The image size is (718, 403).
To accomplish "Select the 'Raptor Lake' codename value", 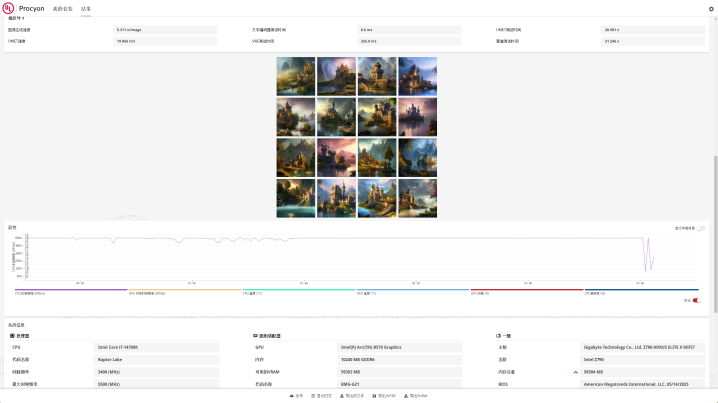I will click(157, 359).
